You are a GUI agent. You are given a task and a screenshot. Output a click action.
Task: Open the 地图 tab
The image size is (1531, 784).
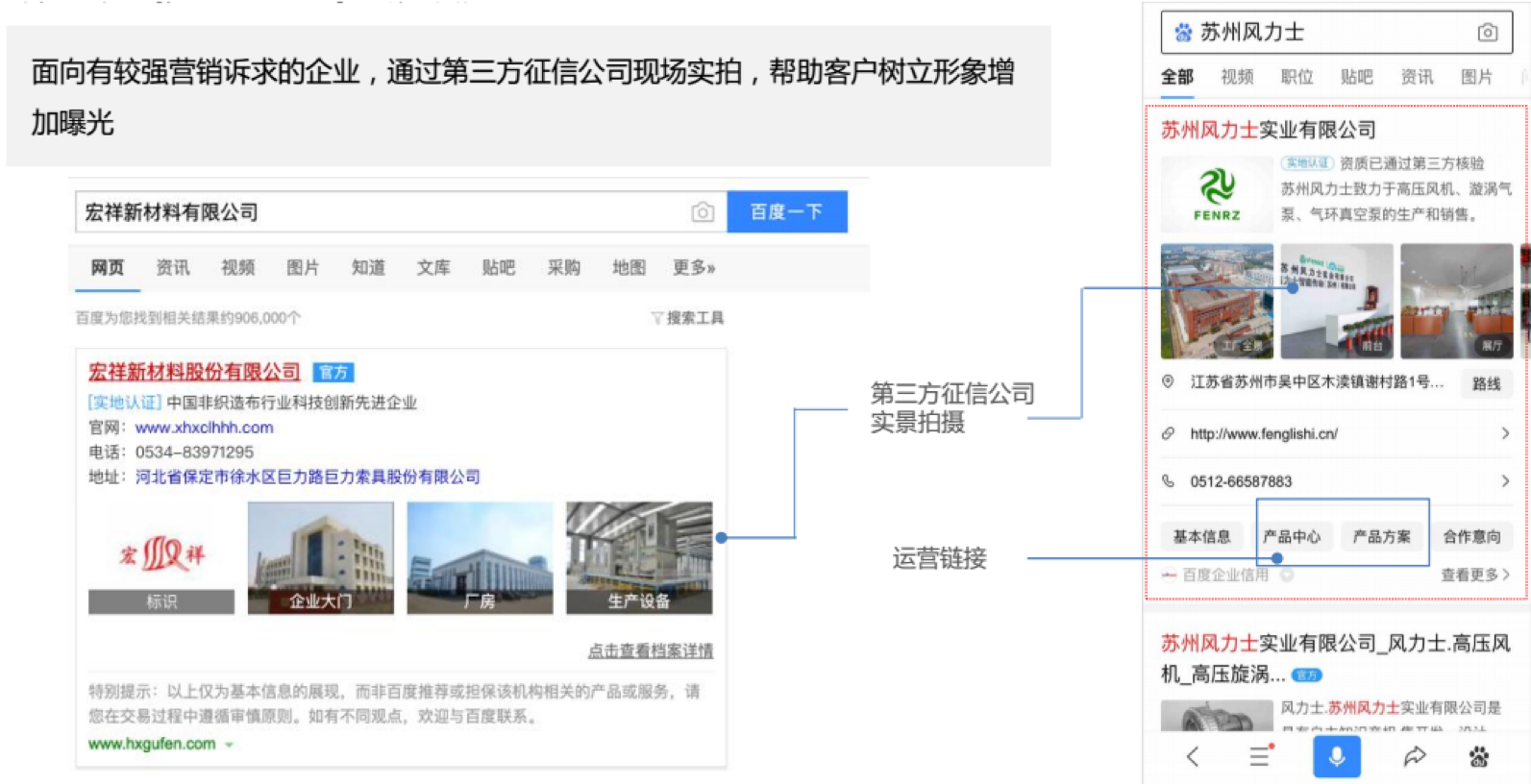click(x=630, y=267)
